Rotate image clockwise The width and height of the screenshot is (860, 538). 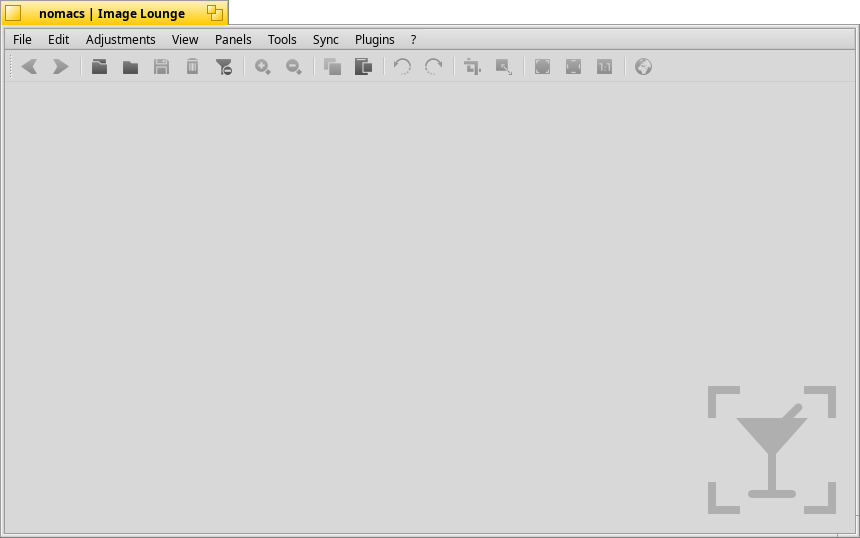click(x=433, y=67)
